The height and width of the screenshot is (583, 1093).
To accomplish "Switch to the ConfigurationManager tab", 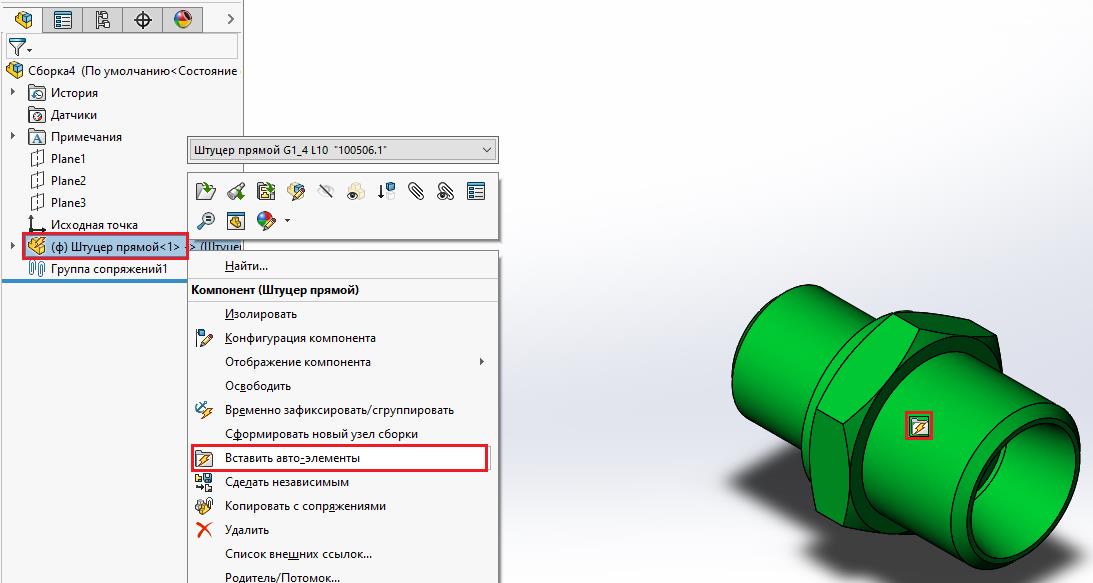I will pyautogui.click(x=102, y=20).
